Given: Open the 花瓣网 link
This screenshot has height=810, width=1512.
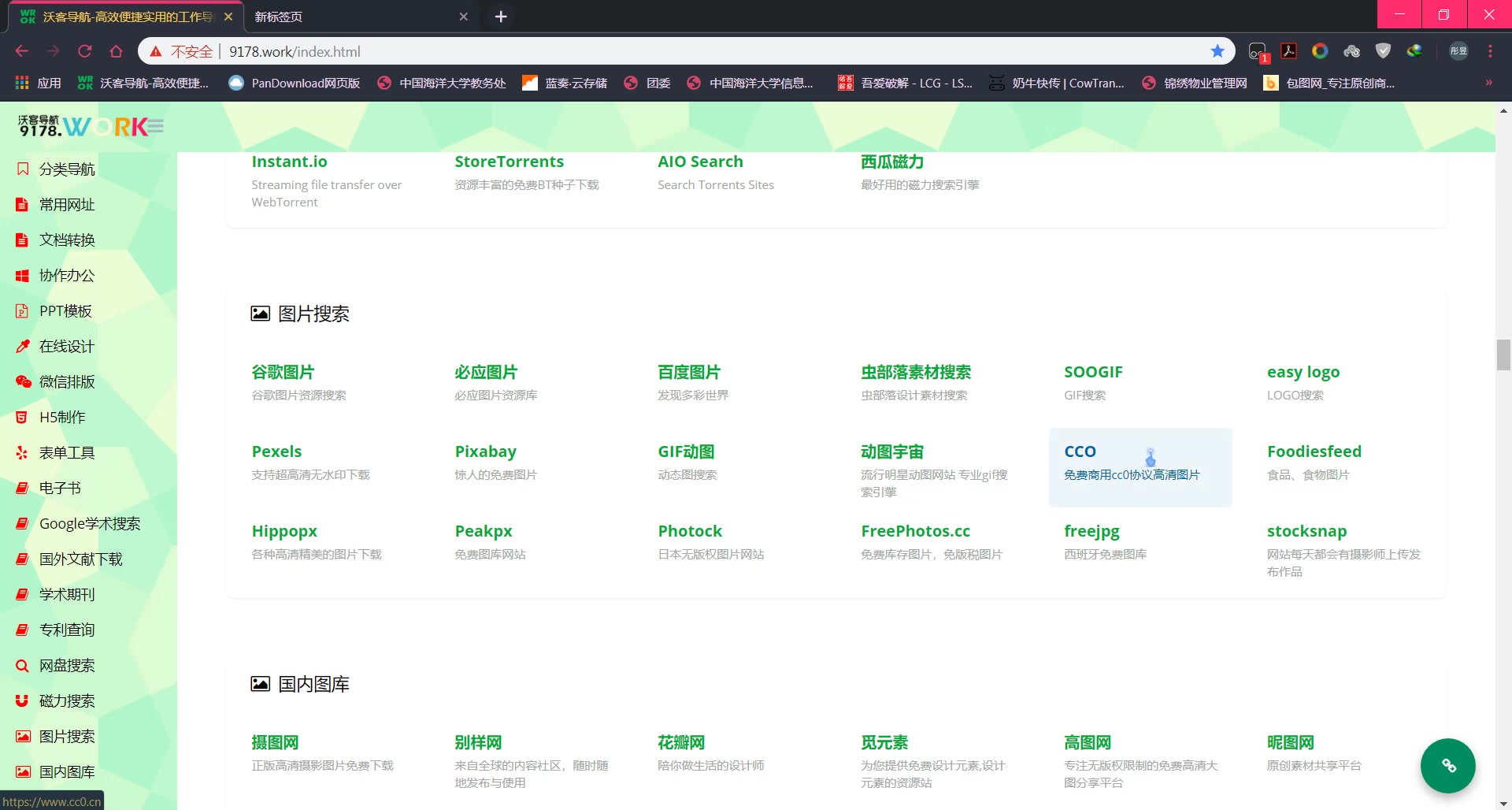Looking at the screenshot, I should 681,742.
